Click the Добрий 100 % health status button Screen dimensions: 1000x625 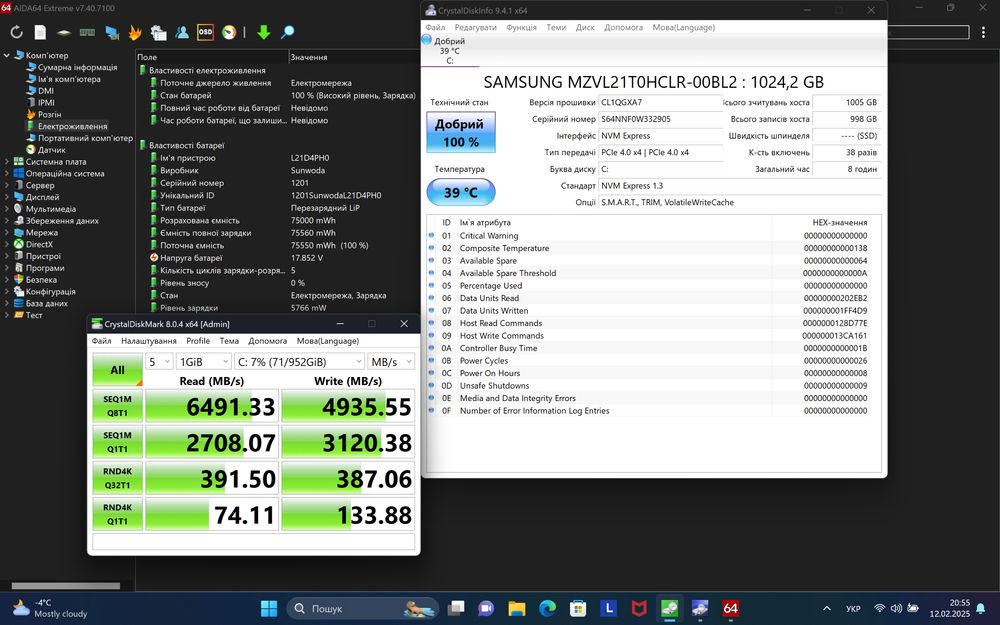pyautogui.click(x=460, y=133)
